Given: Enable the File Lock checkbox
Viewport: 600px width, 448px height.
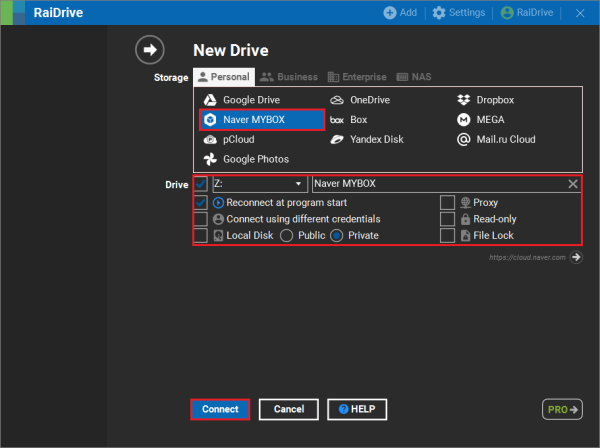Looking at the screenshot, I should 447,235.
